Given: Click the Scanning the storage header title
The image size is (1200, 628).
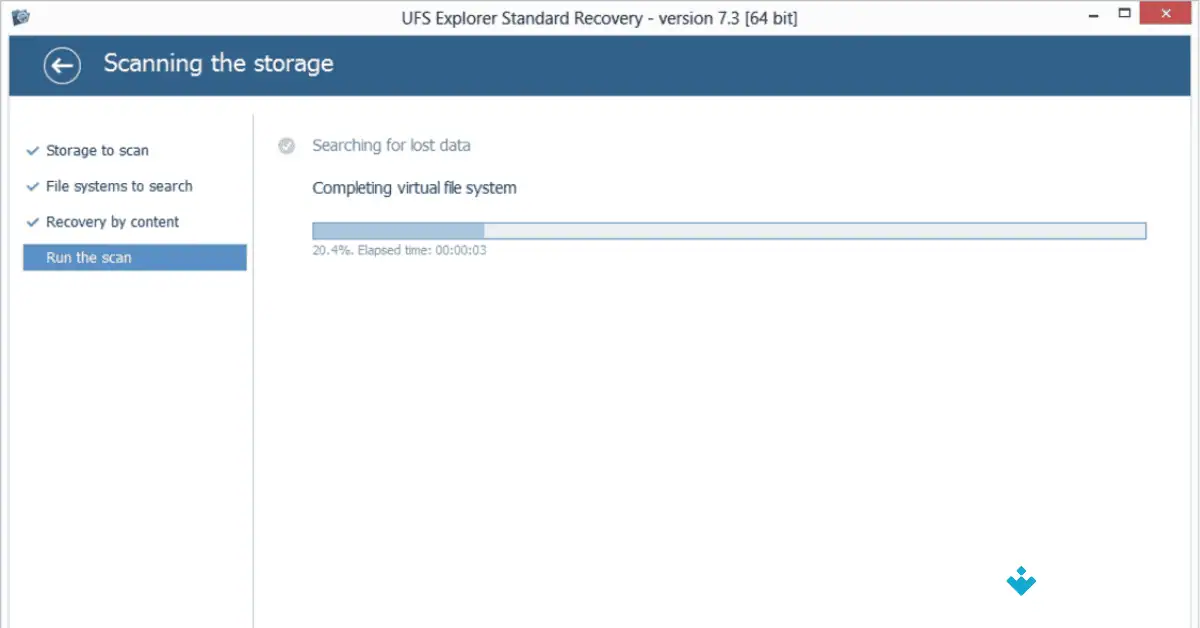Looking at the screenshot, I should tap(217, 64).
